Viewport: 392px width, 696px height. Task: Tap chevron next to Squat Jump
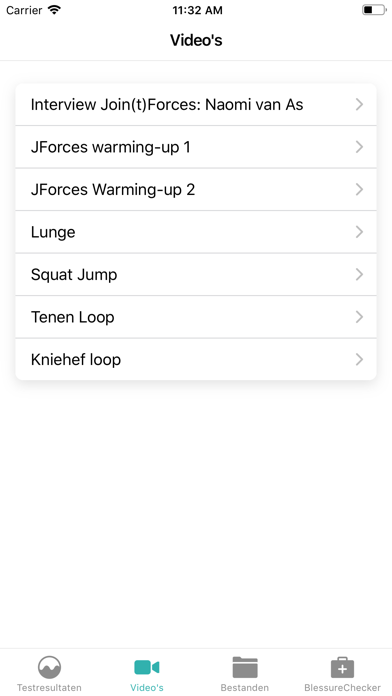click(360, 274)
